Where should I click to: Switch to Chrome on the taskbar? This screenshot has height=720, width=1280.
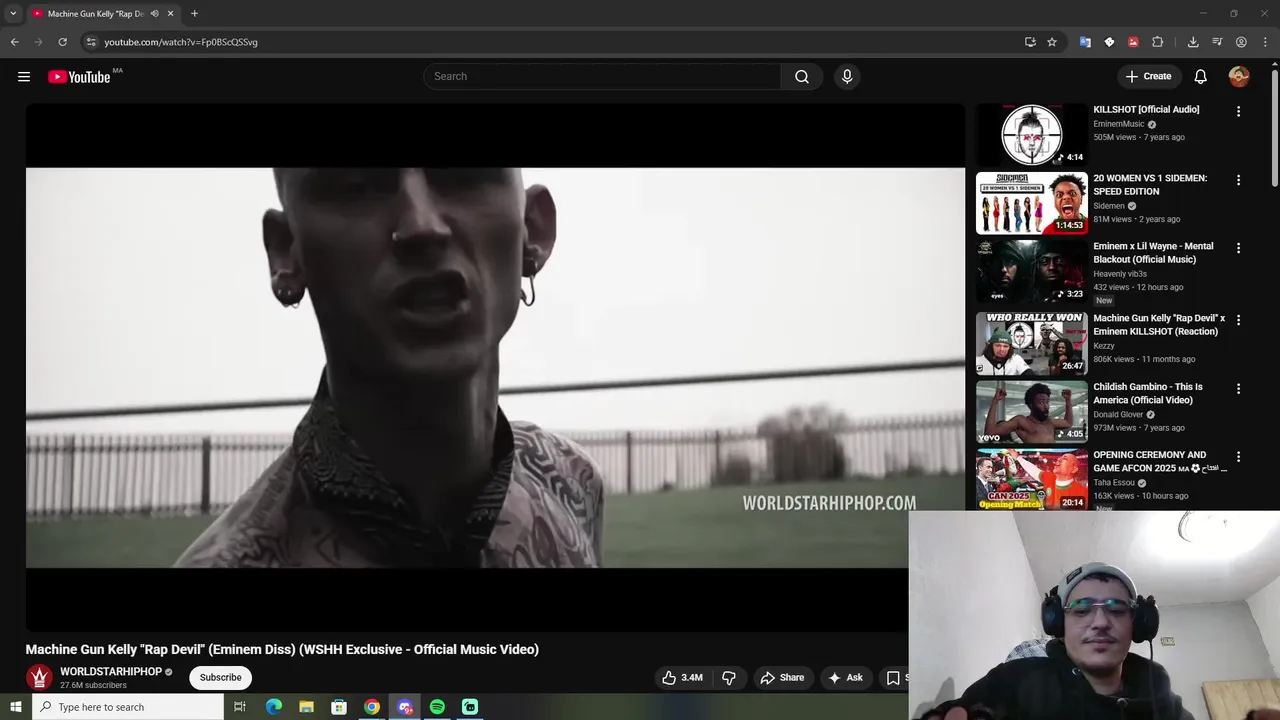(x=372, y=707)
